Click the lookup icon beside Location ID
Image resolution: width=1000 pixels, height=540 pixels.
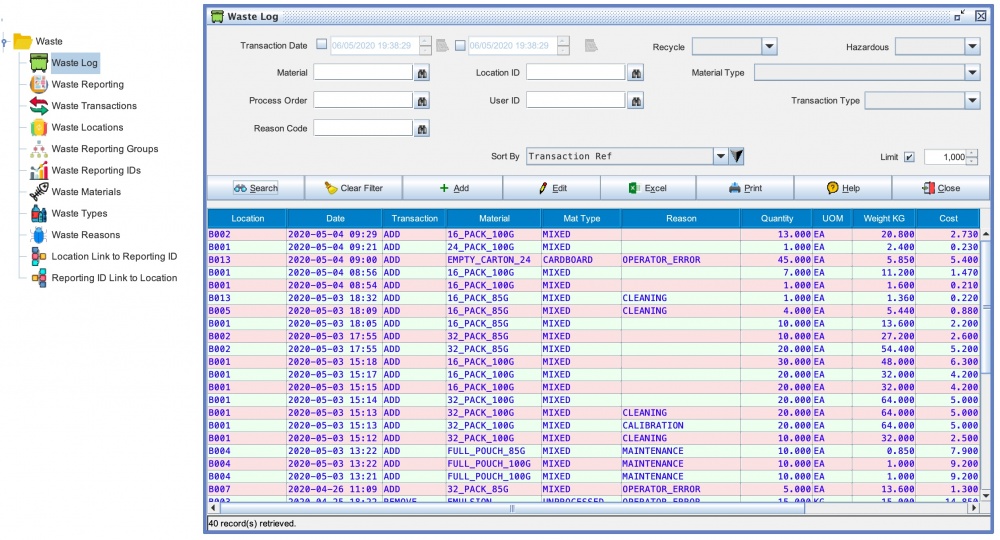(x=636, y=73)
